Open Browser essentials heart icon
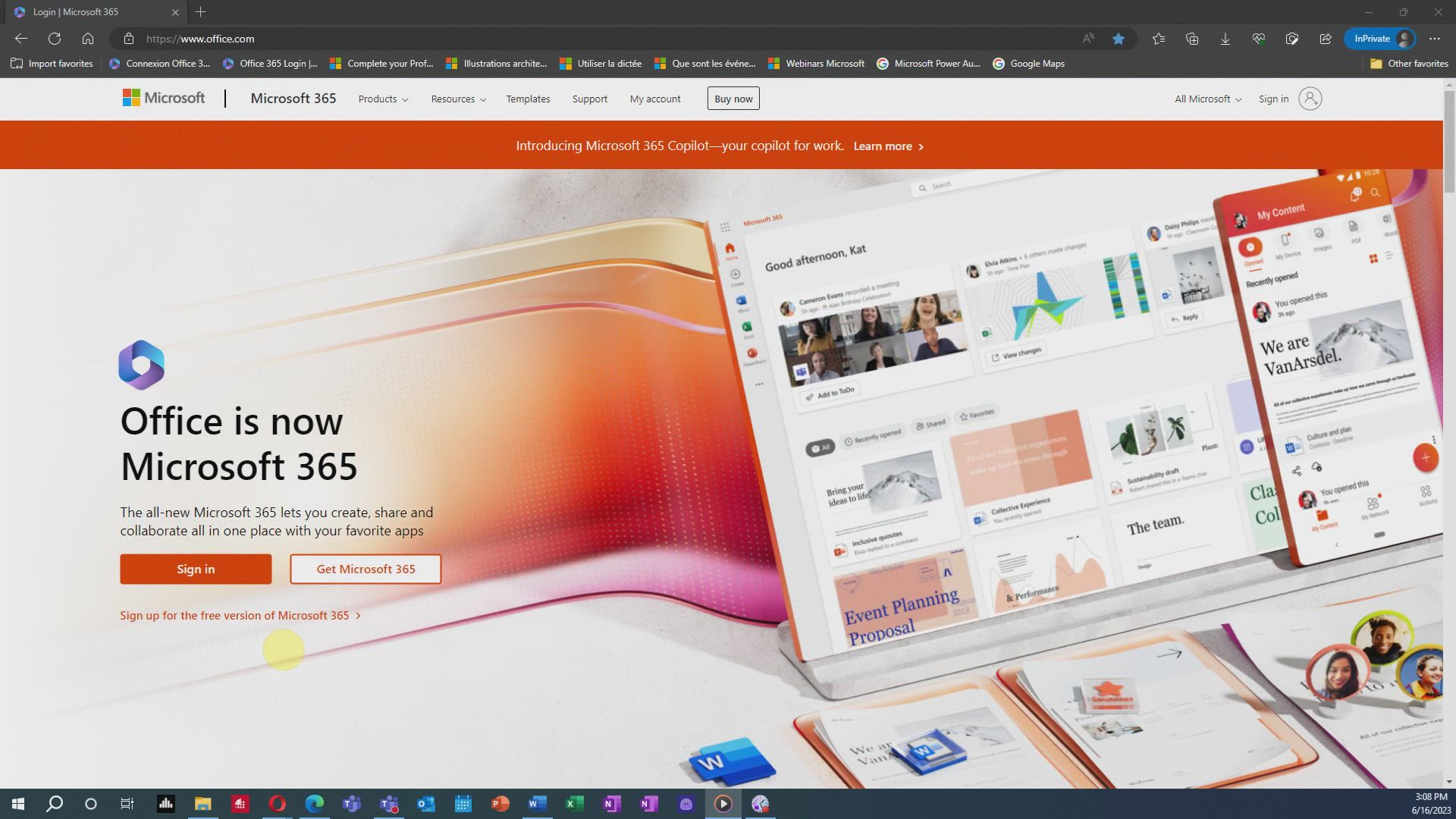Screen dimensions: 1456x819 tap(1259, 39)
